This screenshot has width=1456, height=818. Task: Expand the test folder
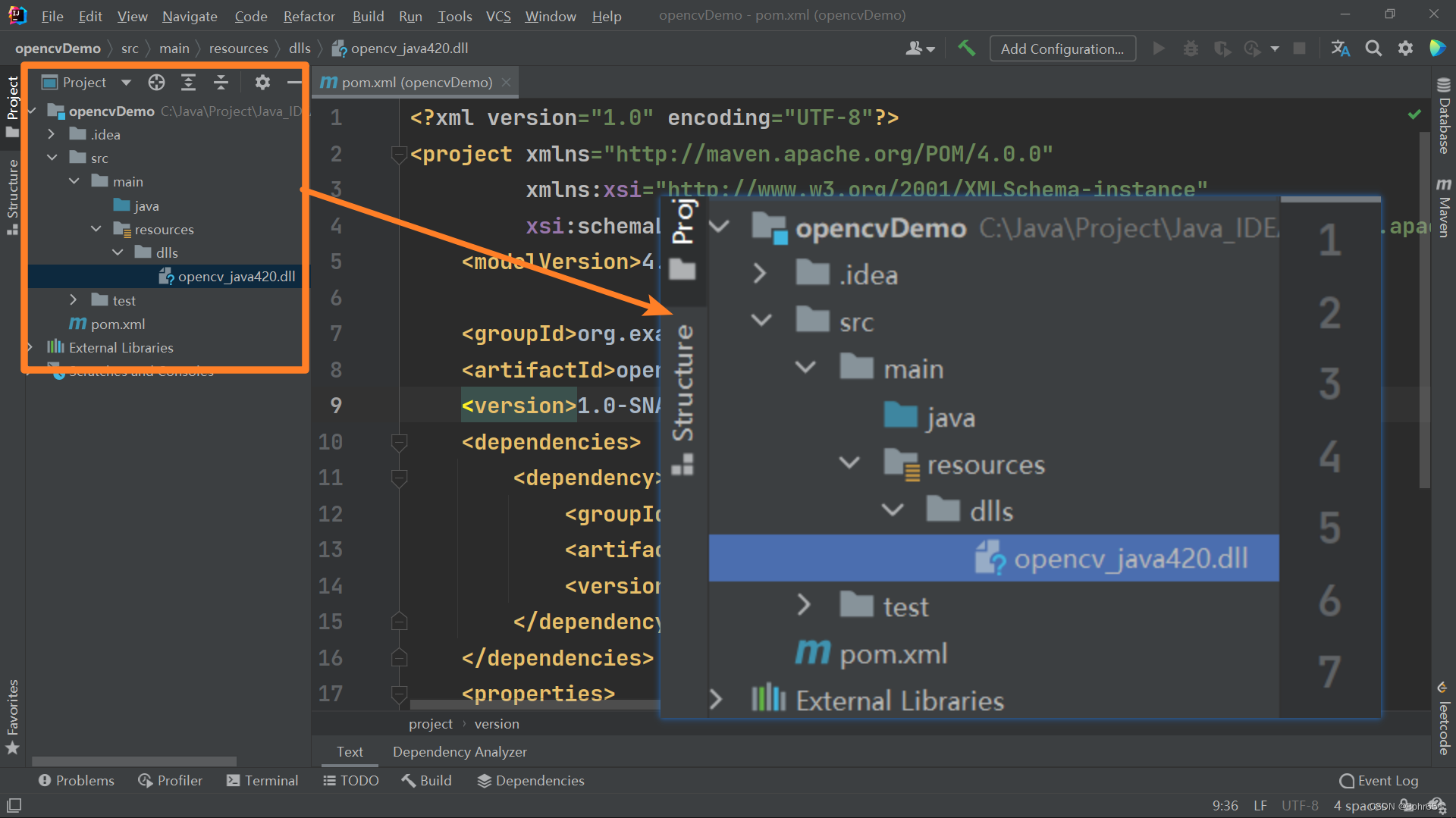point(73,301)
